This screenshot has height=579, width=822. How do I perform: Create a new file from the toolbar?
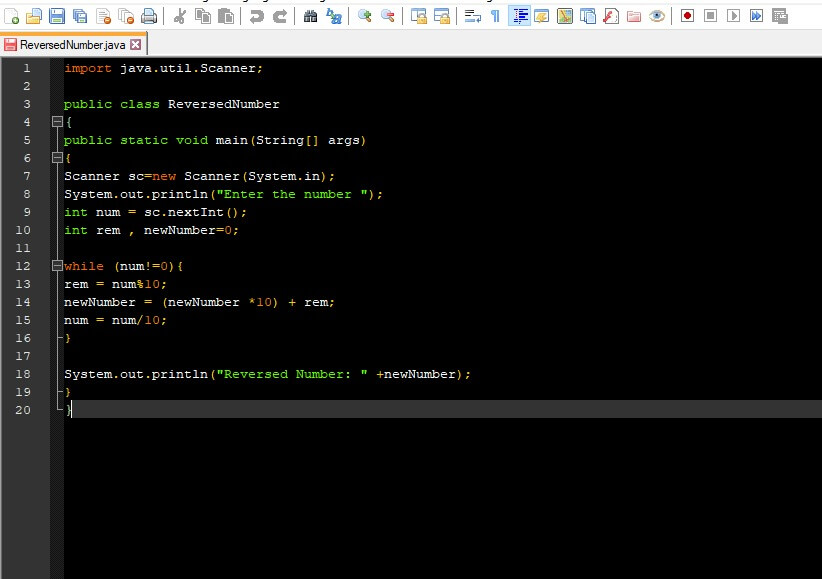pos(12,16)
